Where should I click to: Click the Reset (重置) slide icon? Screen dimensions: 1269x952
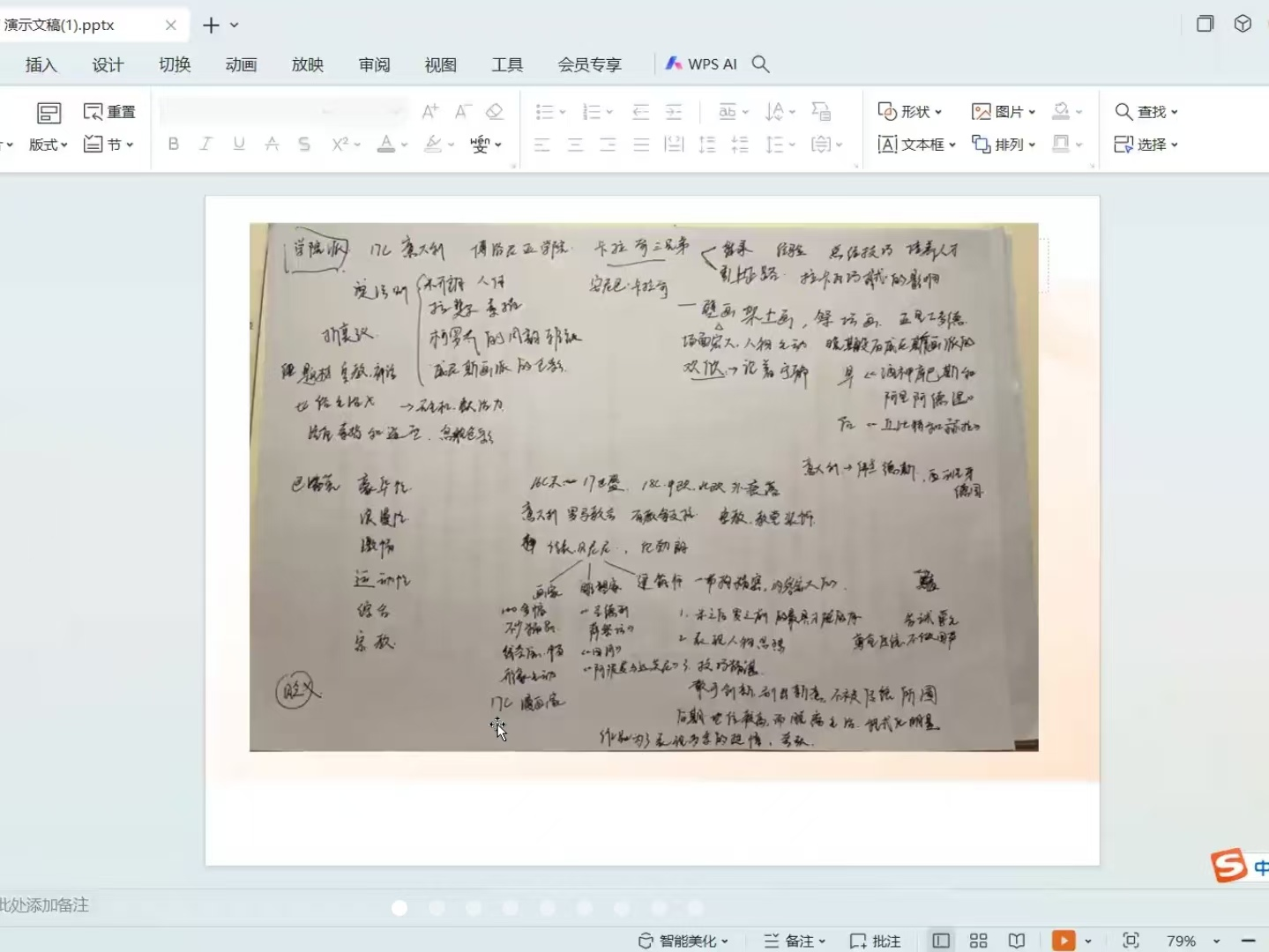tap(109, 112)
